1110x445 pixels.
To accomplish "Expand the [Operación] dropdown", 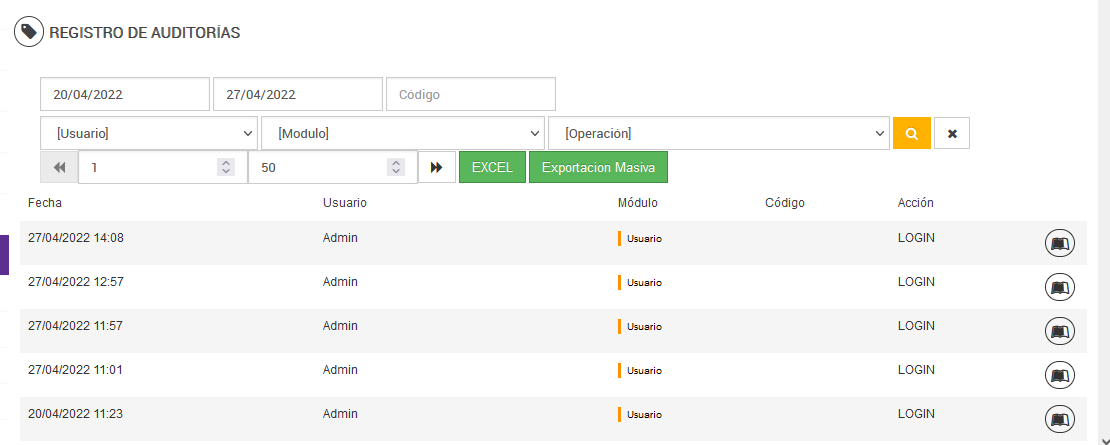I will (x=718, y=133).
